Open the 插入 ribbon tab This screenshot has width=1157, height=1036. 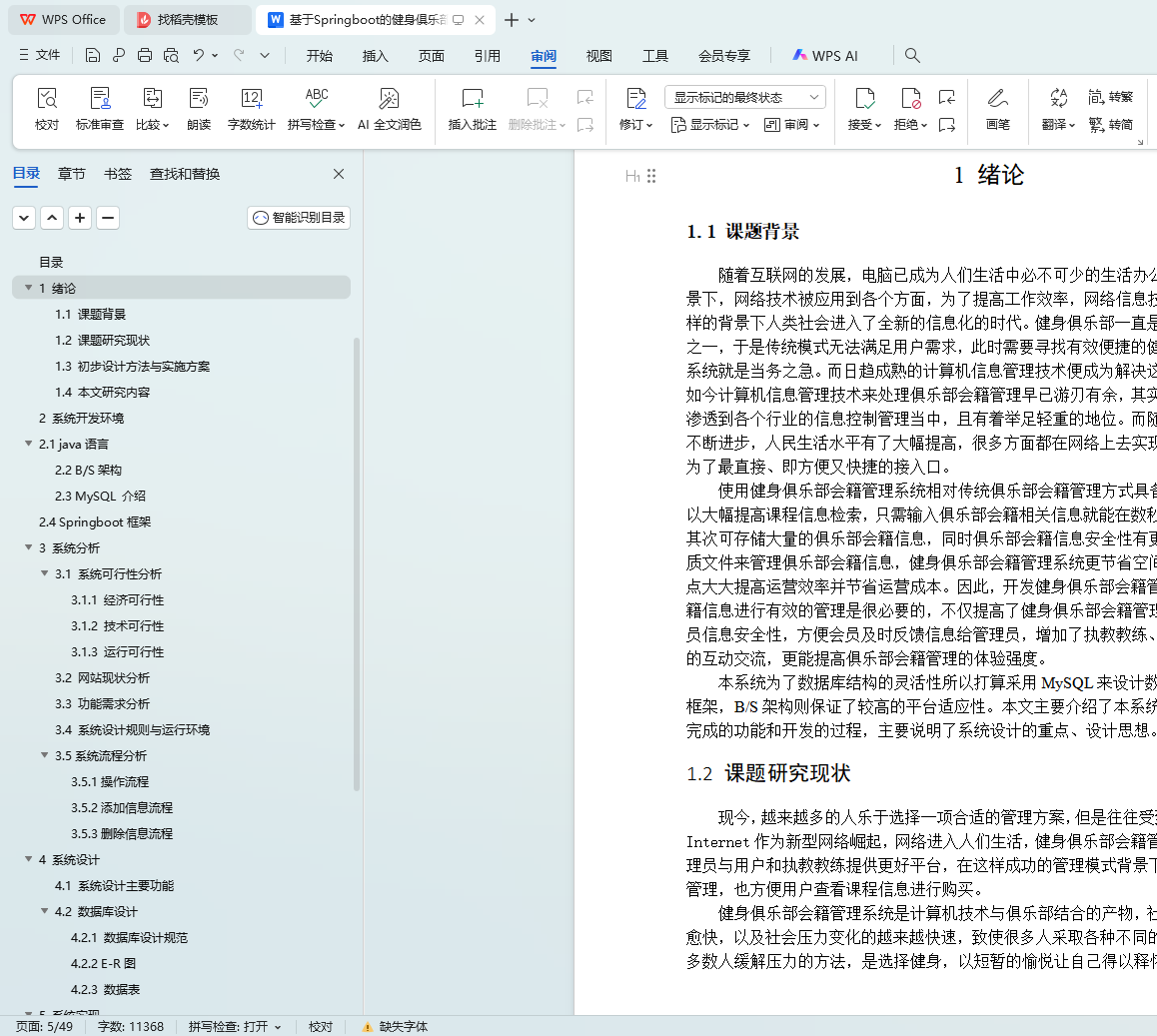coord(375,55)
